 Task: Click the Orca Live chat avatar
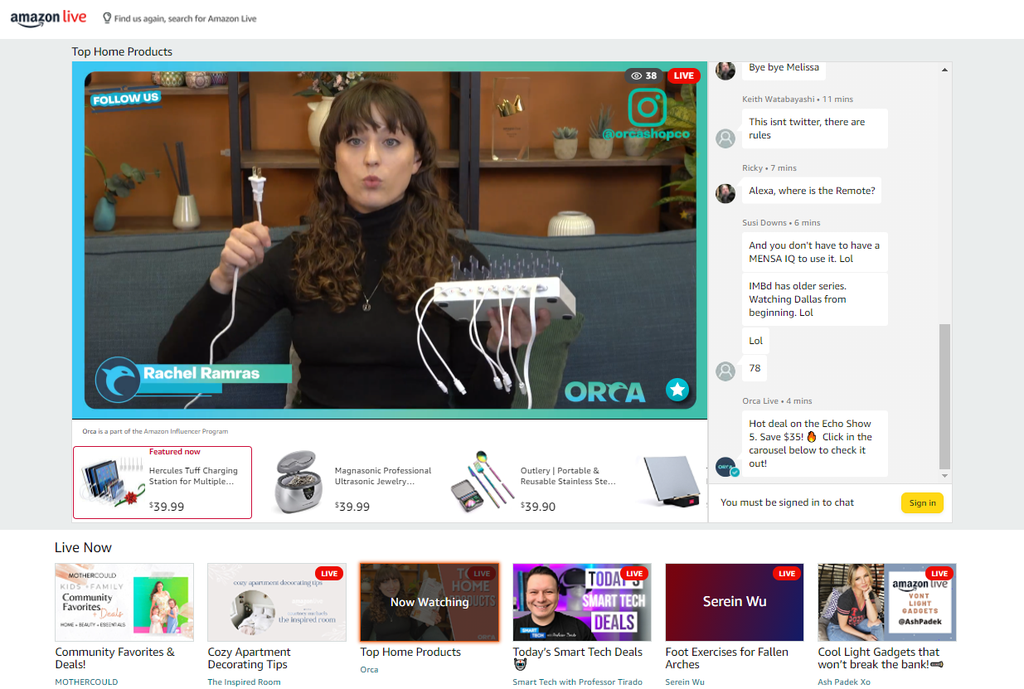(x=726, y=467)
